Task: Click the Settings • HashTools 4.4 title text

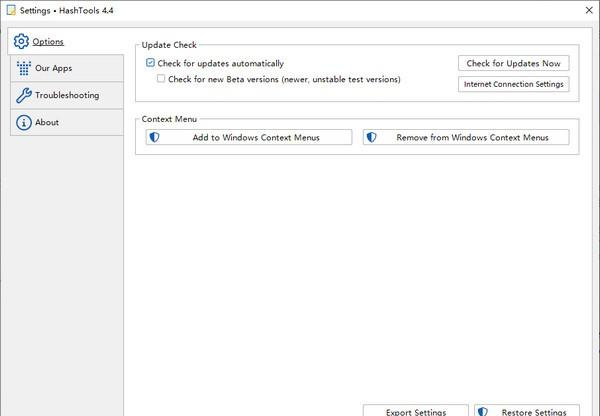Action: (67, 10)
